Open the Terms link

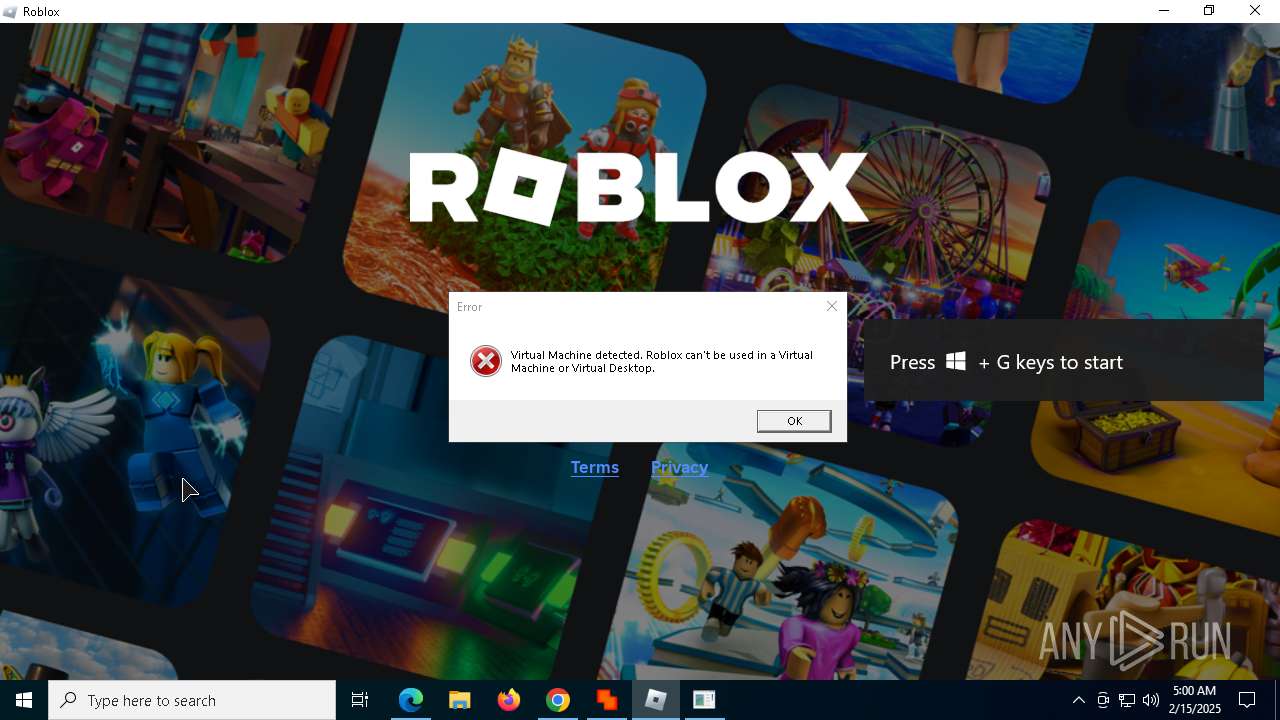[x=595, y=467]
